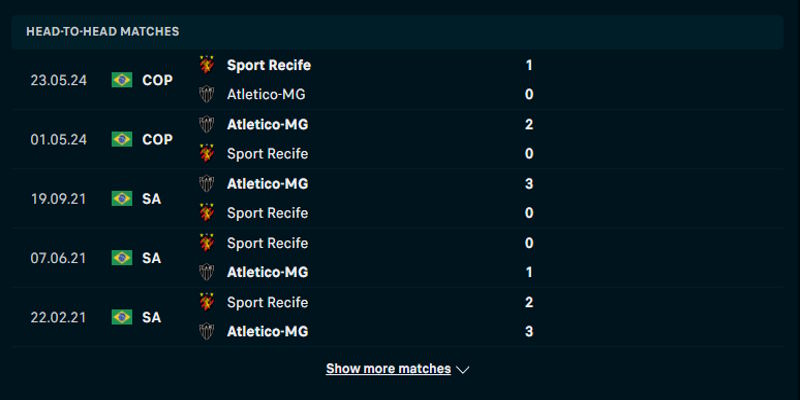The width and height of the screenshot is (800, 400).
Task: Select score 3 for Atletico-MG on 22.02.21
Action: (529, 331)
